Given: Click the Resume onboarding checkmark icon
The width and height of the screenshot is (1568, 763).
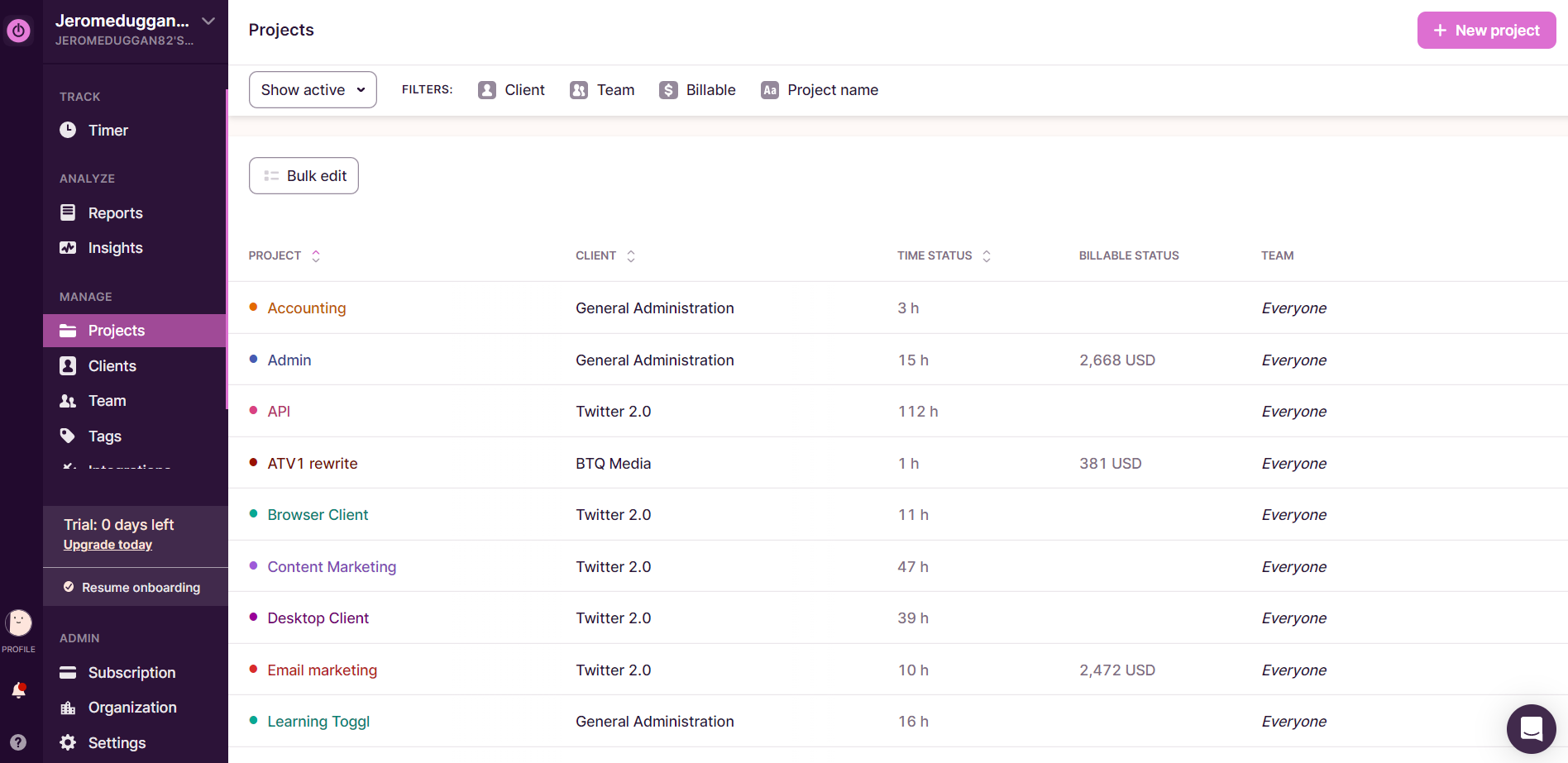Looking at the screenshot, I should (69, 587).
